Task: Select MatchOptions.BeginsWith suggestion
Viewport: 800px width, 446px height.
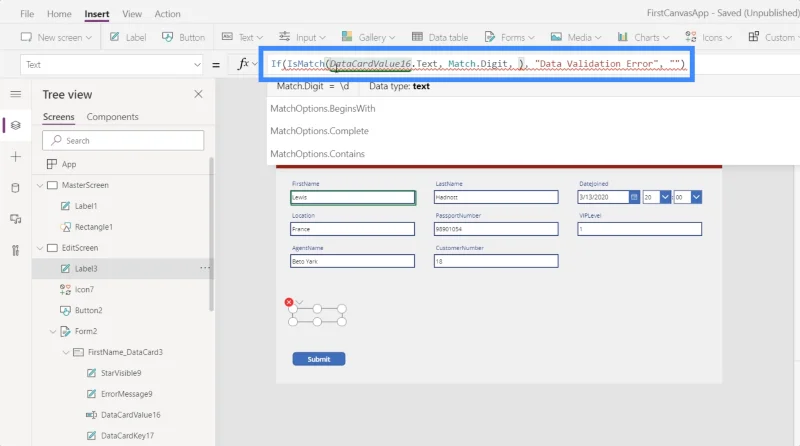Action: (322, 109)
